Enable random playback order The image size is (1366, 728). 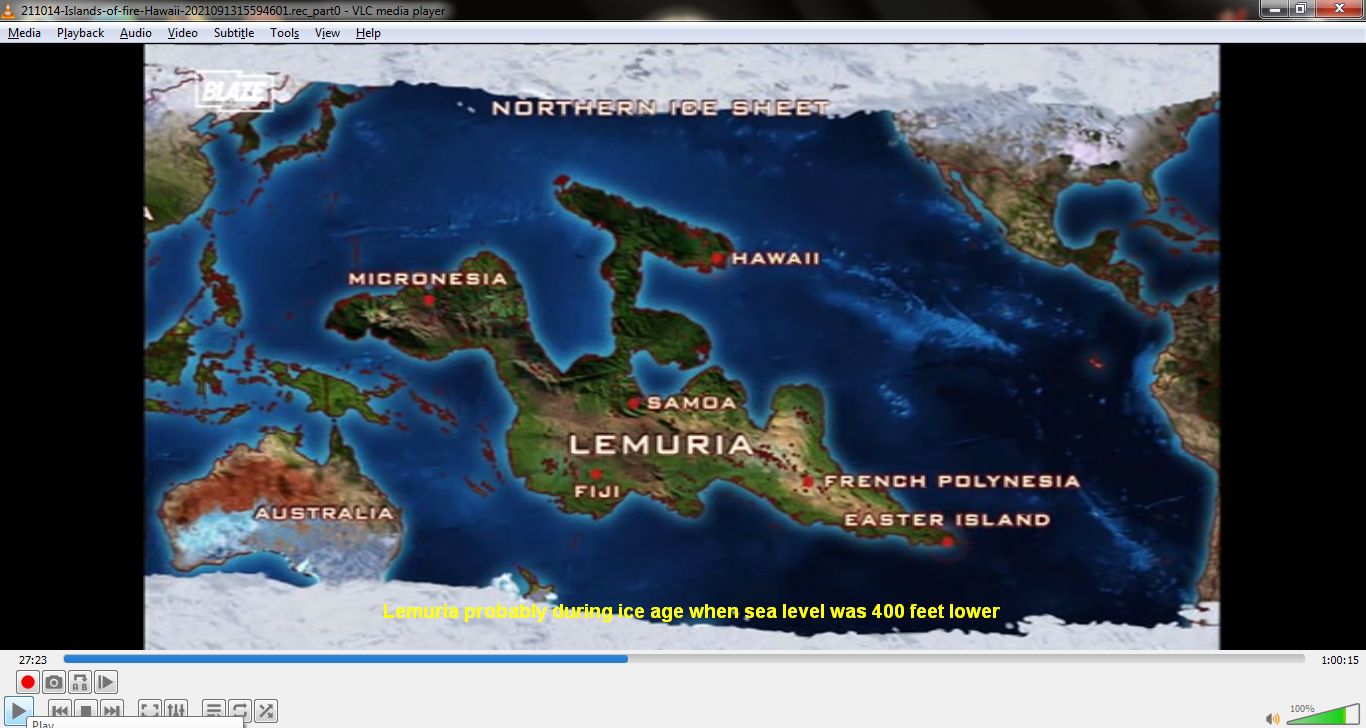(265, 710)
